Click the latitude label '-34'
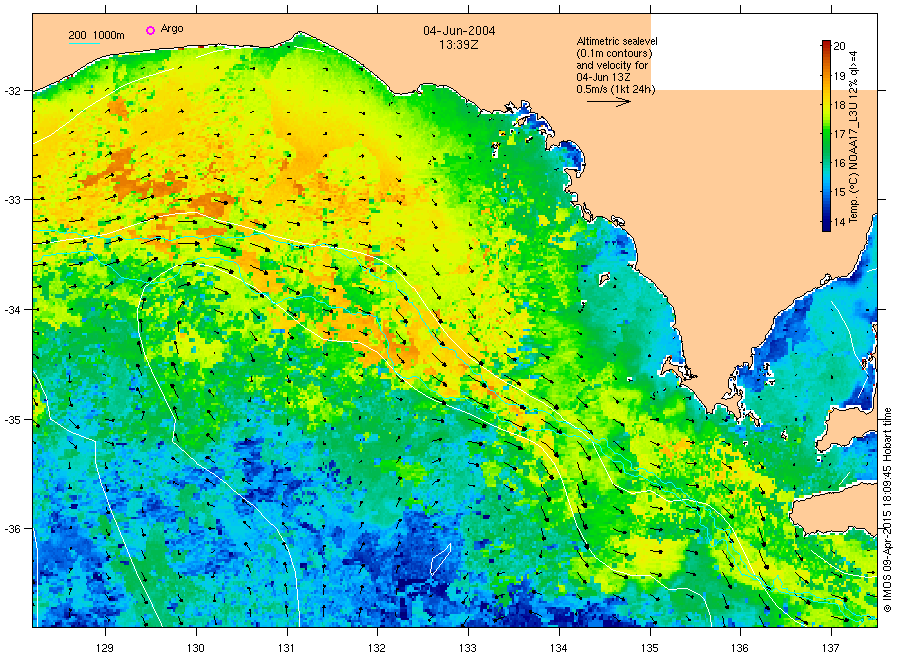 click(x=13, y=309)
